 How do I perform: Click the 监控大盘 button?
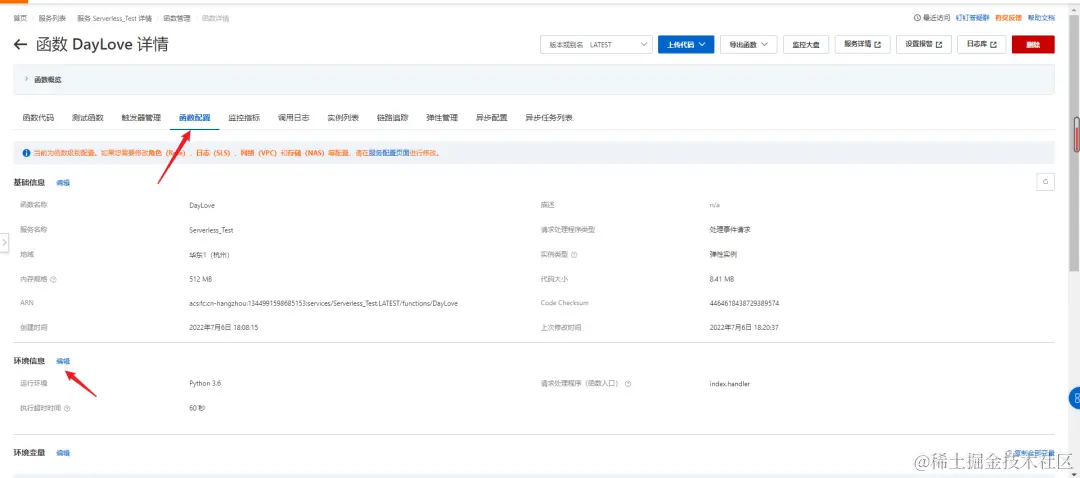(806, 44)
